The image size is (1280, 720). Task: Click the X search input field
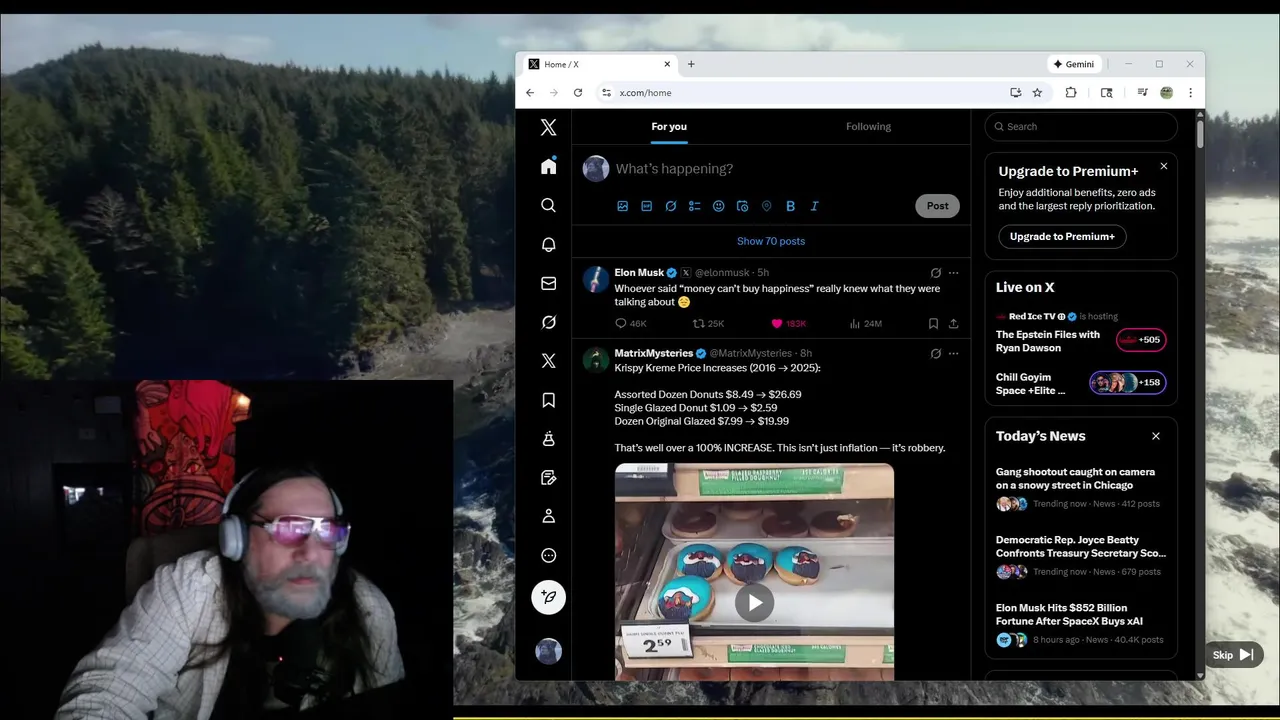click(x=1081, y=126)
